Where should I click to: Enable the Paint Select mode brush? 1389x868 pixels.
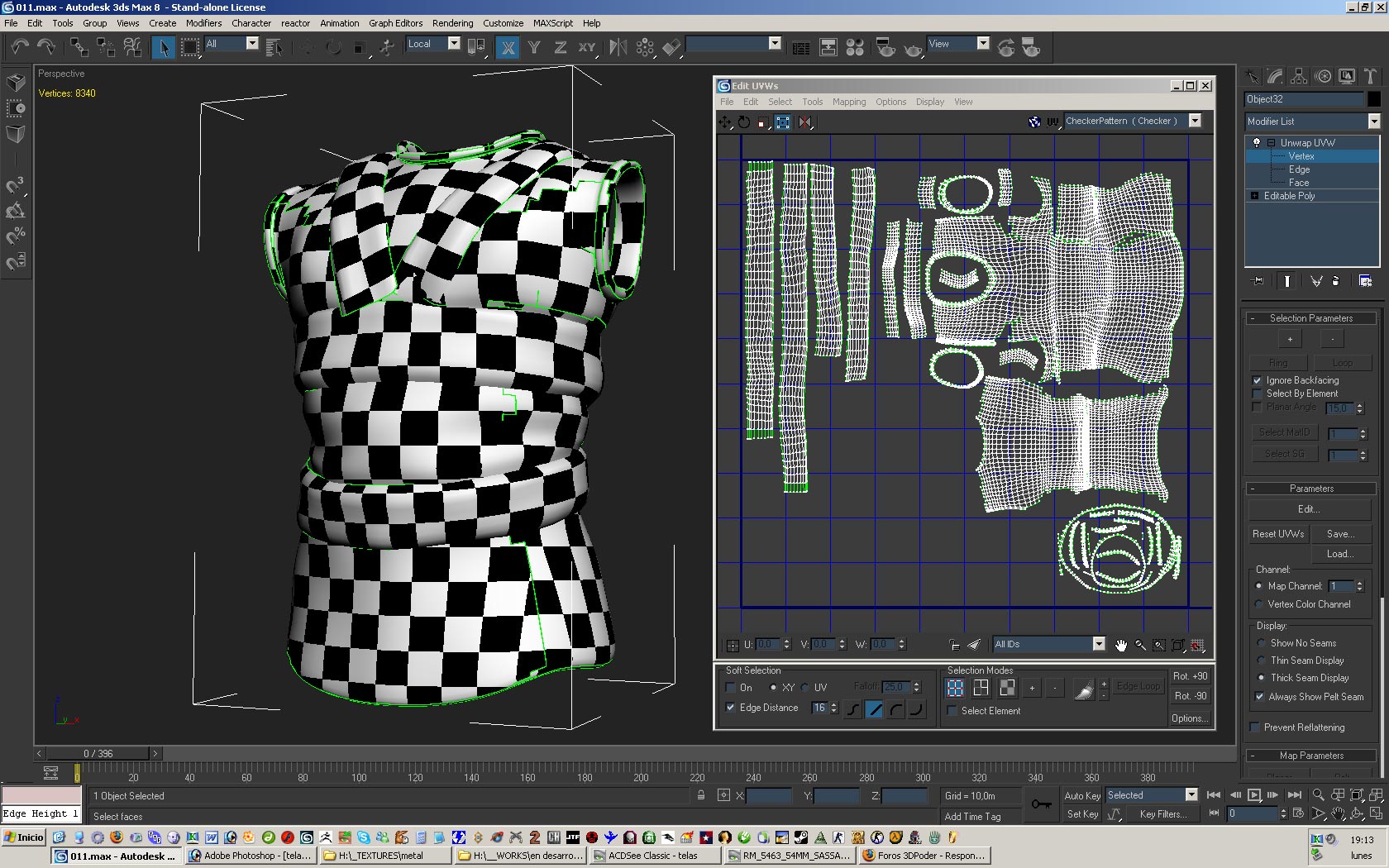point(1083,688)
